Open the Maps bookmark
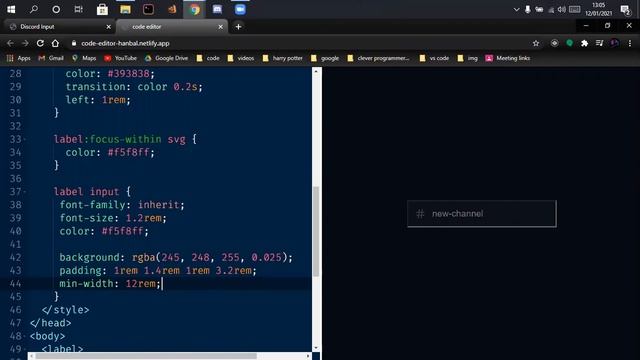This screenshot has height=360, width=640. 84,58
